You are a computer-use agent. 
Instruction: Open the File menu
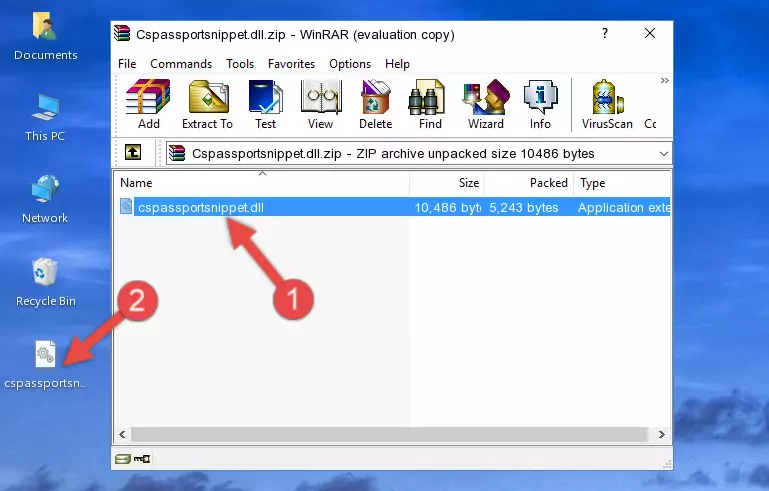pyautogui.click(x=127, y=64)
